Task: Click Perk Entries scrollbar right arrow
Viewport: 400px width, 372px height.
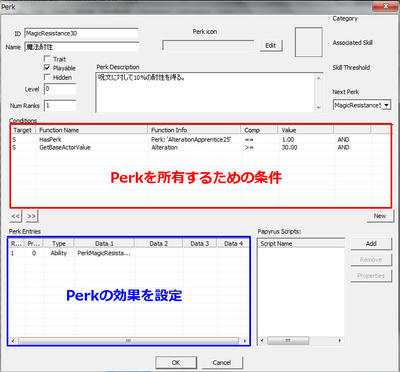Action: tap(245, 341)
